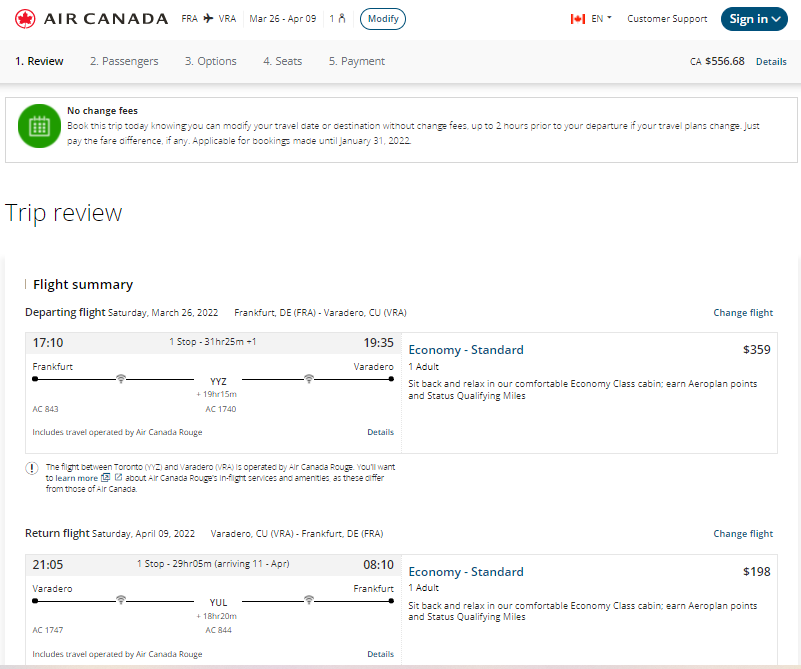The width and height of the screenshot is (801, 669).
Task: Open price Details next to CA $556.68
Action: (x=771, y=62)
